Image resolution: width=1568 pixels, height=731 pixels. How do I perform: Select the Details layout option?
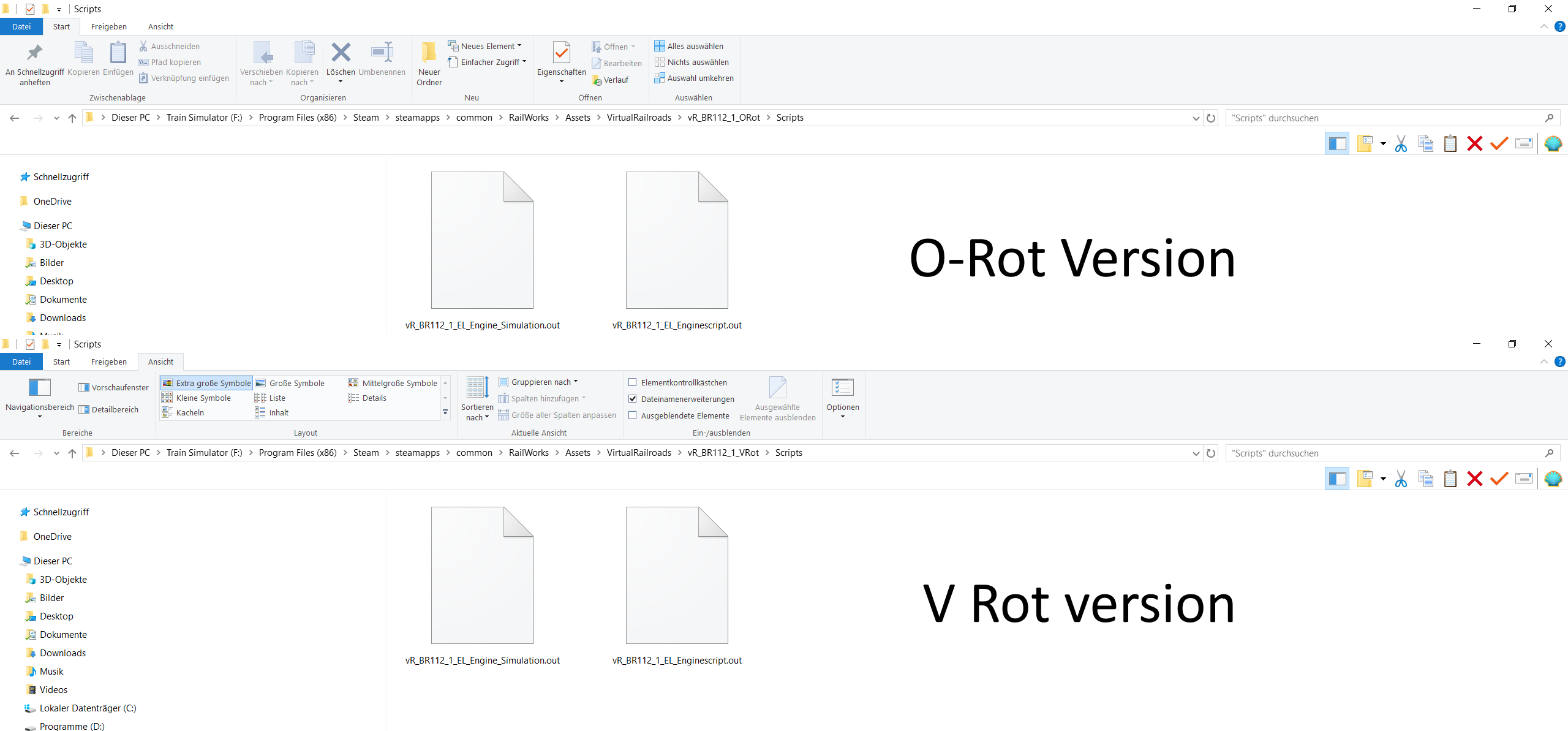[x=374, y=398]
